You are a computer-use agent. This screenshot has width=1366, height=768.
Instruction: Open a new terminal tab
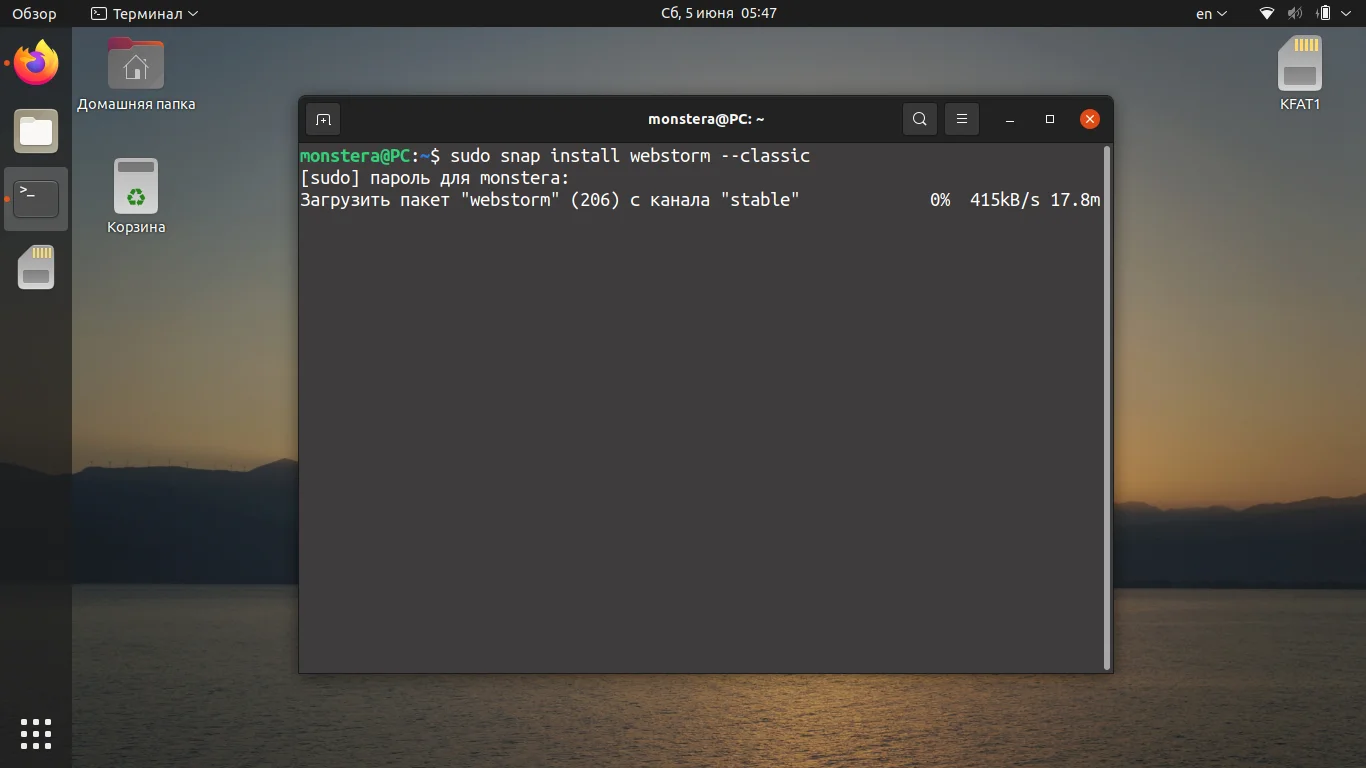pyautogui.click(x=323, y=119)
